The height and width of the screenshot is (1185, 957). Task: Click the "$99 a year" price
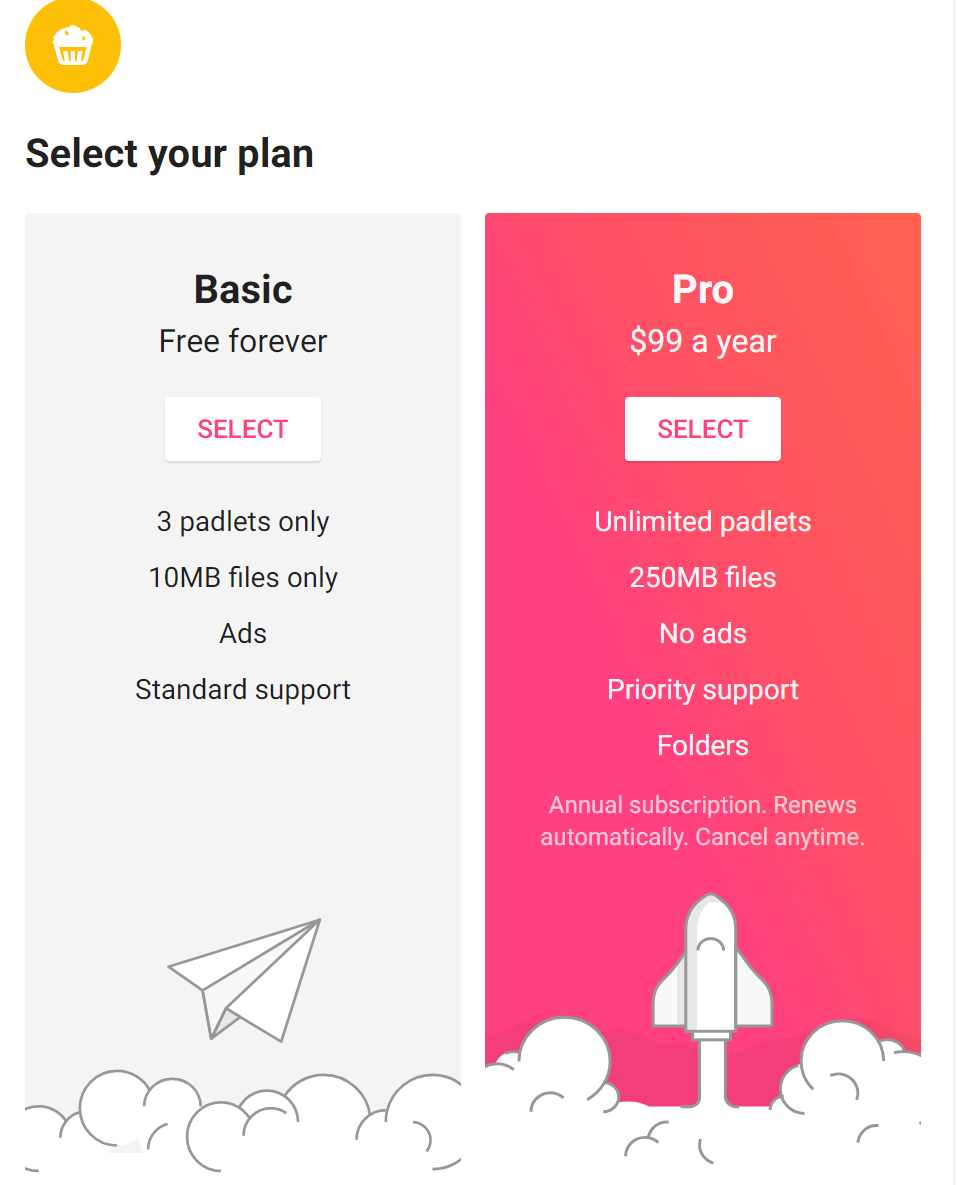tap(702, 341)
